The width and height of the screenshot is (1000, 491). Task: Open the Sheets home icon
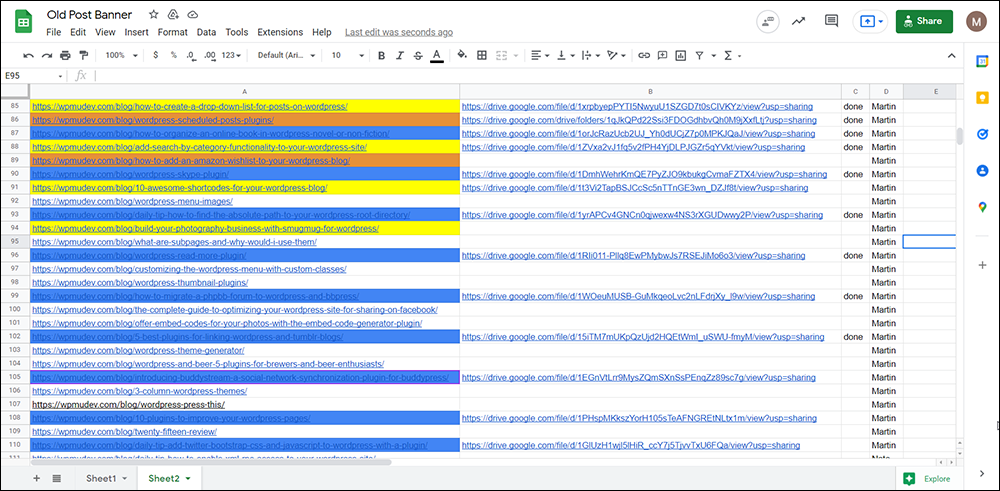(x=24, y=22)
